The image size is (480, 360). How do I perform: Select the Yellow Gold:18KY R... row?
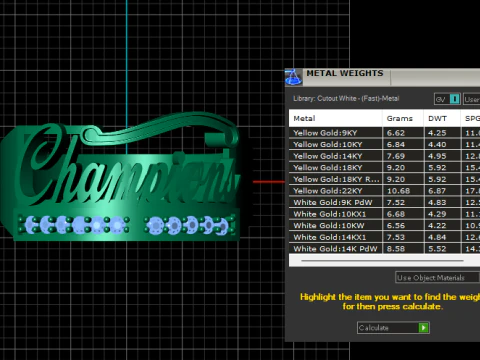click(384, 179)
